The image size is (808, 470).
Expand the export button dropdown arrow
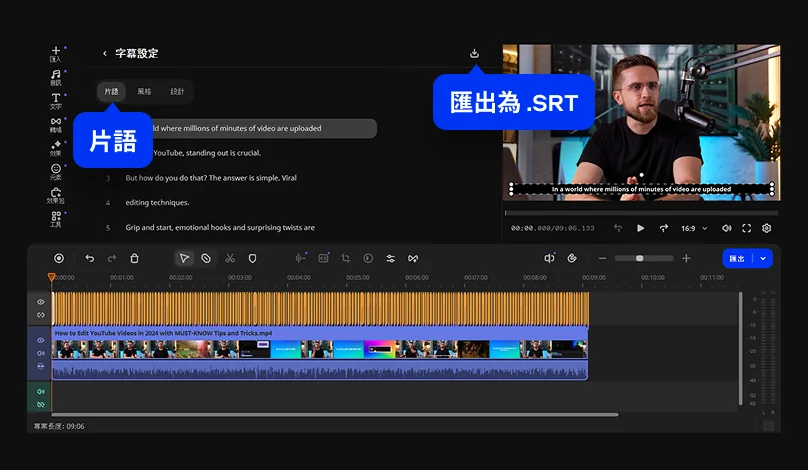point(764,258)
